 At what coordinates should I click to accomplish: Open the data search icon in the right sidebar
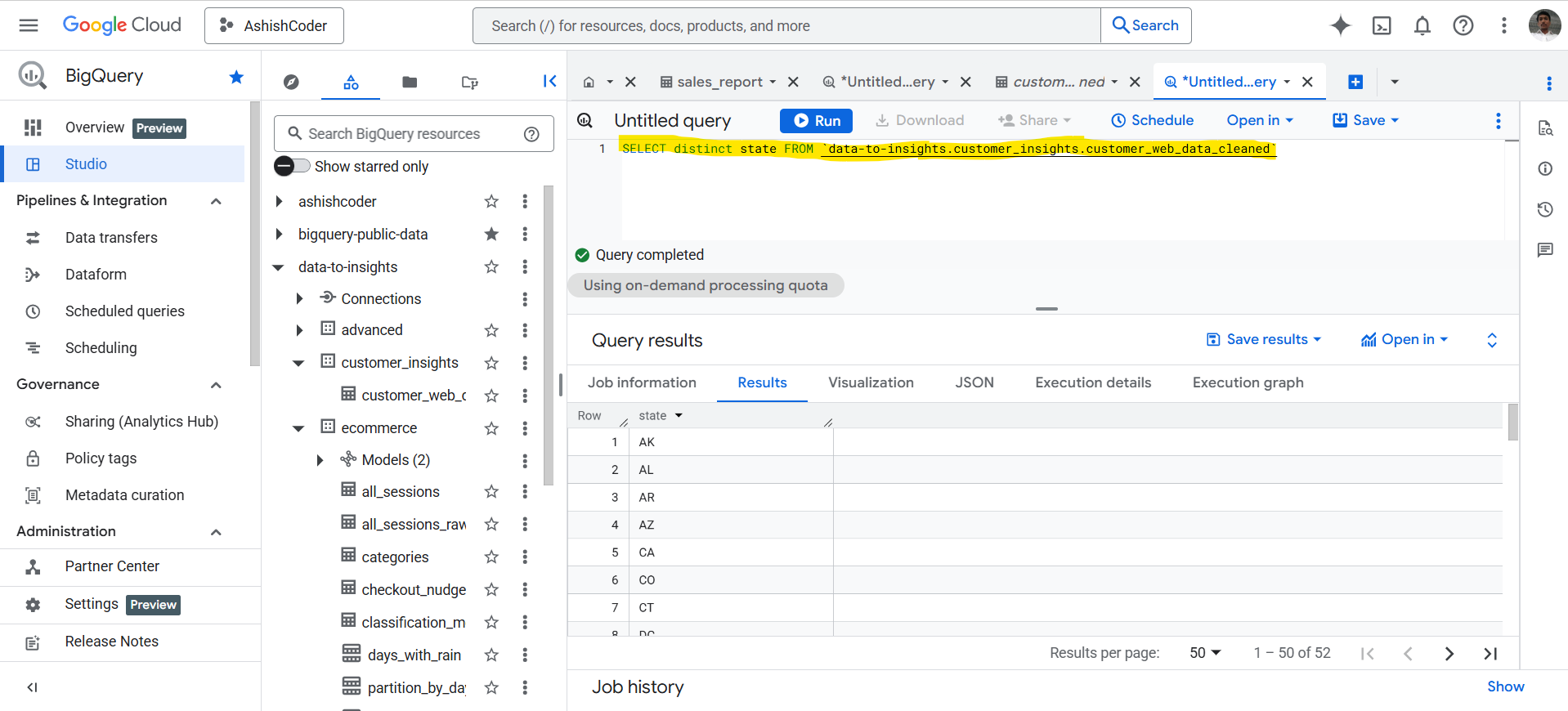[x=1544, y=127]
